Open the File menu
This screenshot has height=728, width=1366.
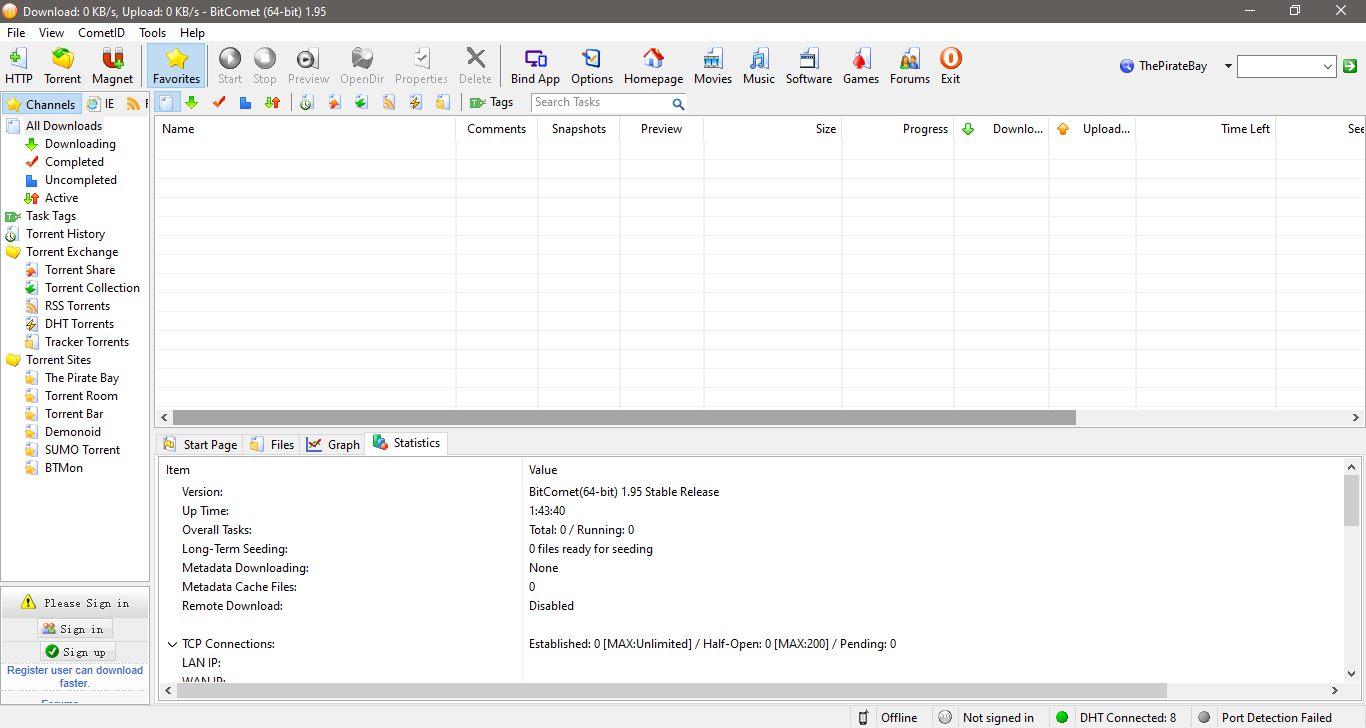coord(16,32)
